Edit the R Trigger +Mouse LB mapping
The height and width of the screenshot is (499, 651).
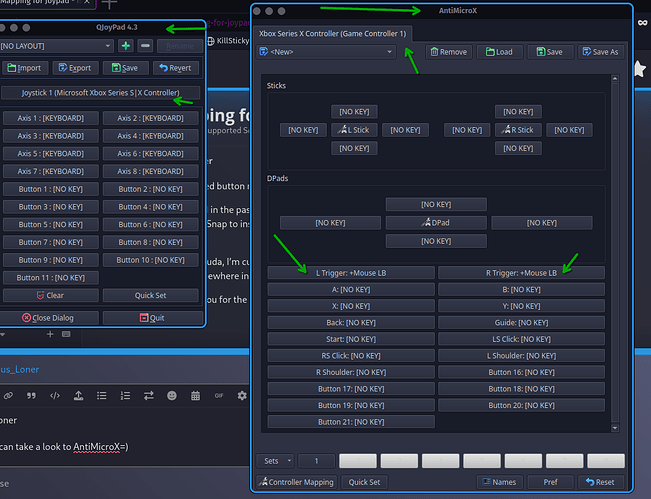pyautogui.click(x=521, y=273)
